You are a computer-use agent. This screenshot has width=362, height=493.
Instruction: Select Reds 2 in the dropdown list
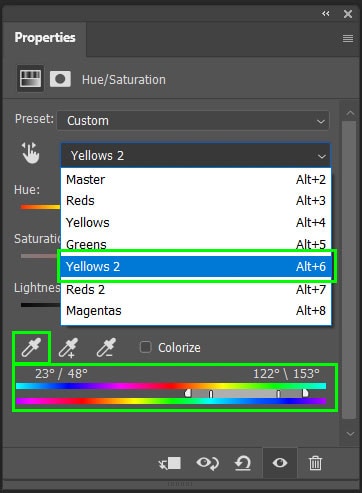point(196,289)
